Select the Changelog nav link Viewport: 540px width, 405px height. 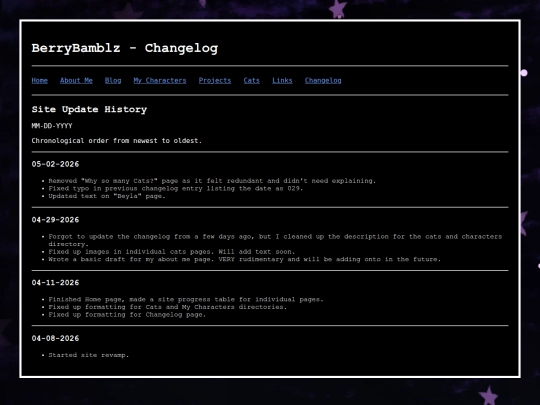pyautogui.click(x=323, y=81)
